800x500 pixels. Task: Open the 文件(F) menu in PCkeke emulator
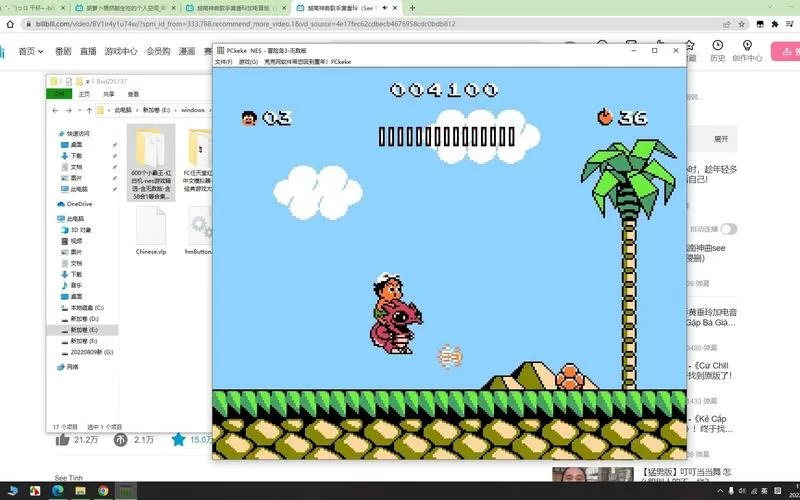tap(223, 62)
